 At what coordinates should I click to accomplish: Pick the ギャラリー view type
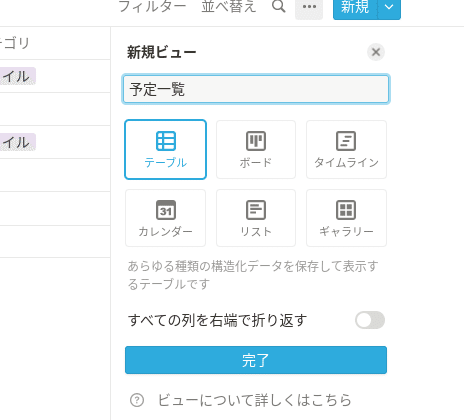point(346,218)
